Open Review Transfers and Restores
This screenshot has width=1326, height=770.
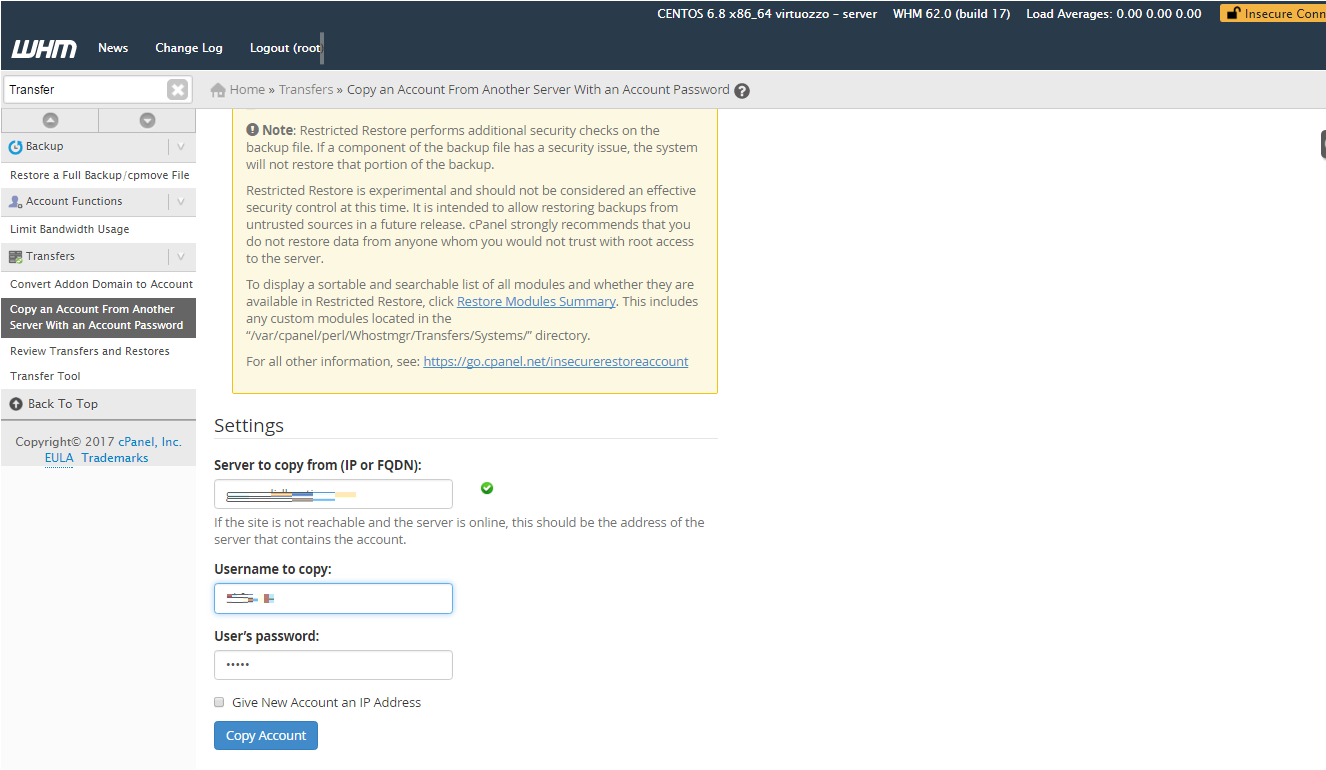click(90, 351)
